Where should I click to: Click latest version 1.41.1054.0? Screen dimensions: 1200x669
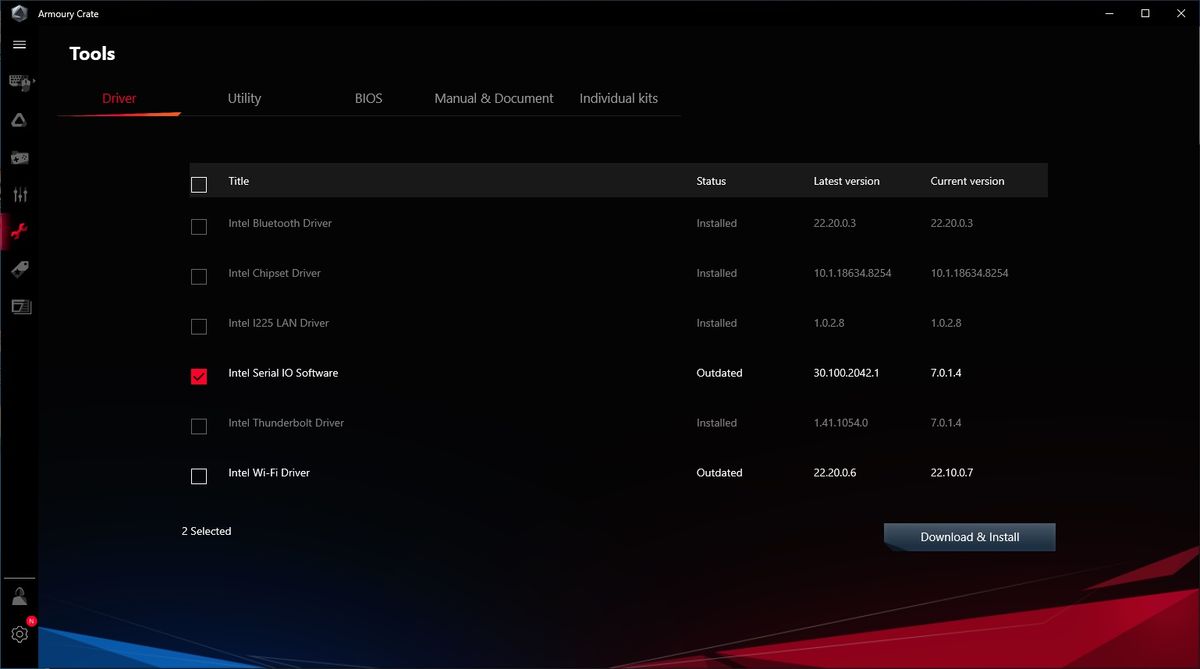point(840,423)
